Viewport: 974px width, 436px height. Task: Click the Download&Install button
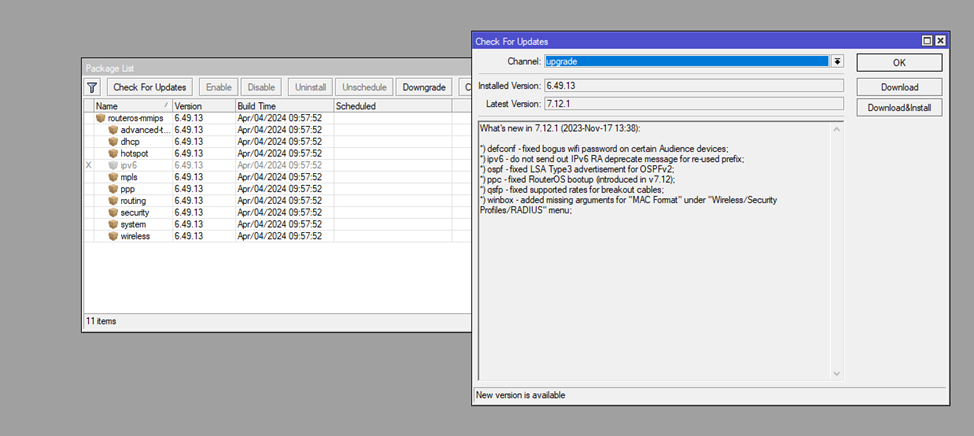(x=899, y=107)
